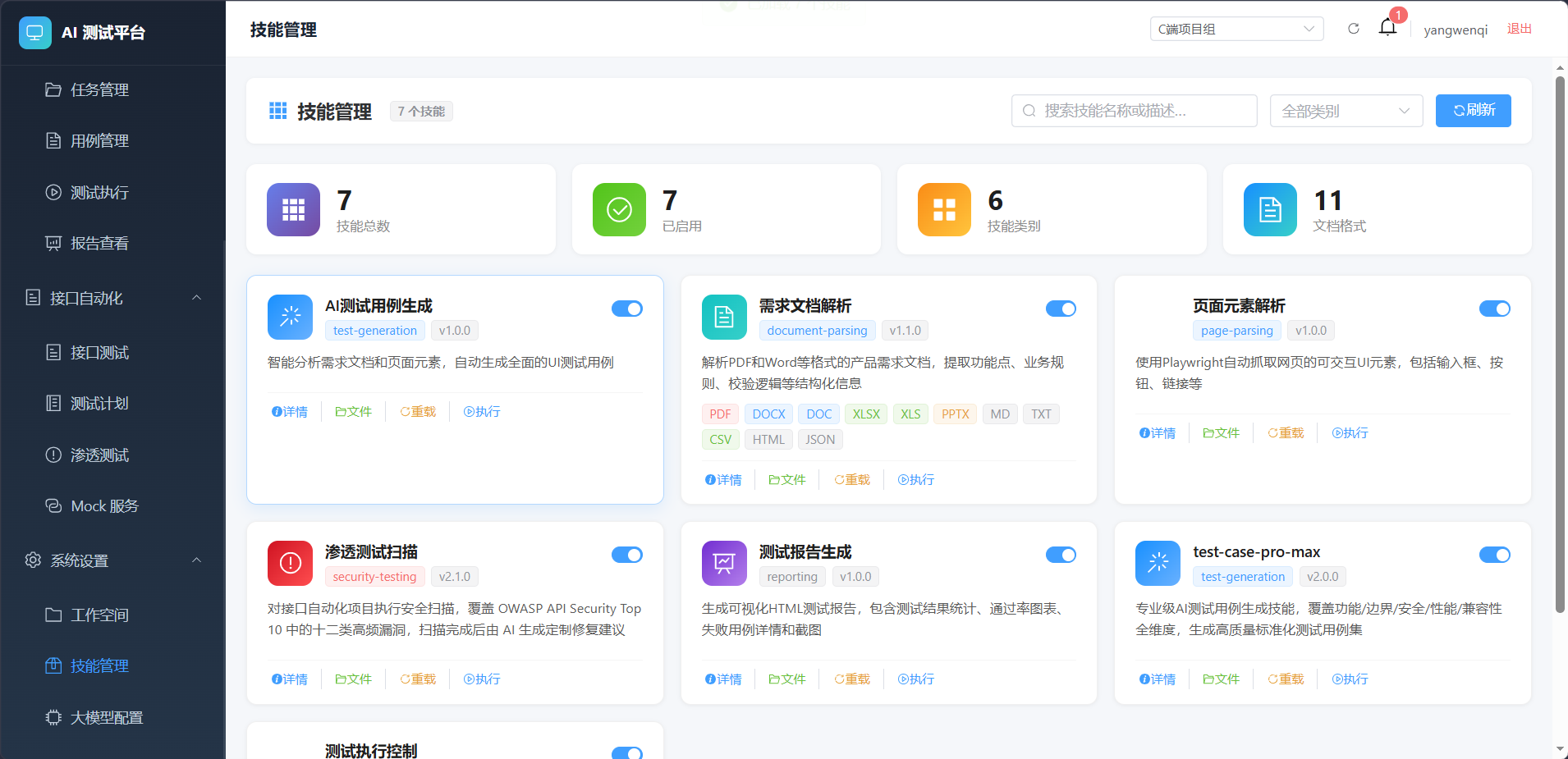Open the 全部类别 category filter dropdown
This screenshot has height=759, width=1568.
click(1346, 111)
